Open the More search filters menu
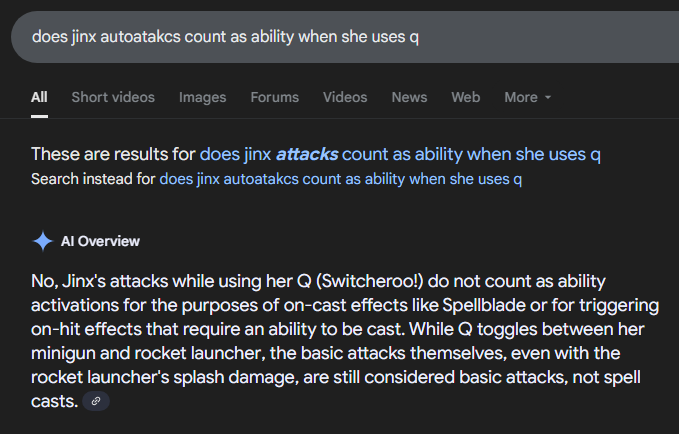679x434 pixels. point(521,97)
